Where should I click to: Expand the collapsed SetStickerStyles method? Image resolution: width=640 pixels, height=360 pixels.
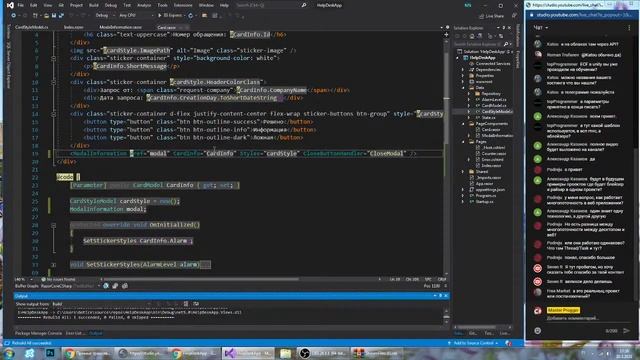tap(53, 265)
